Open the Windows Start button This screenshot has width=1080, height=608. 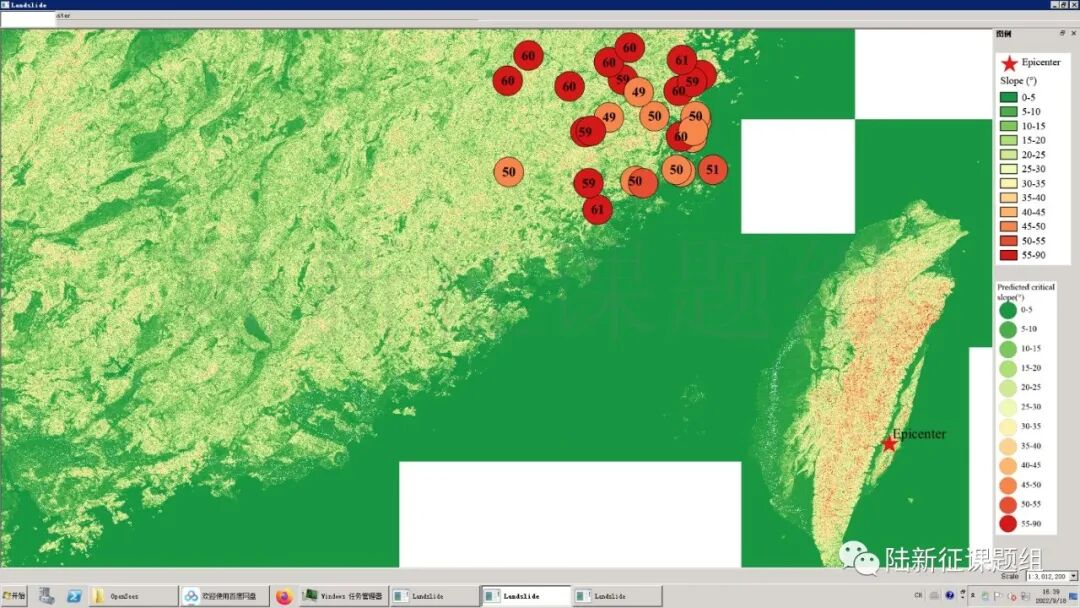(14, 596)
